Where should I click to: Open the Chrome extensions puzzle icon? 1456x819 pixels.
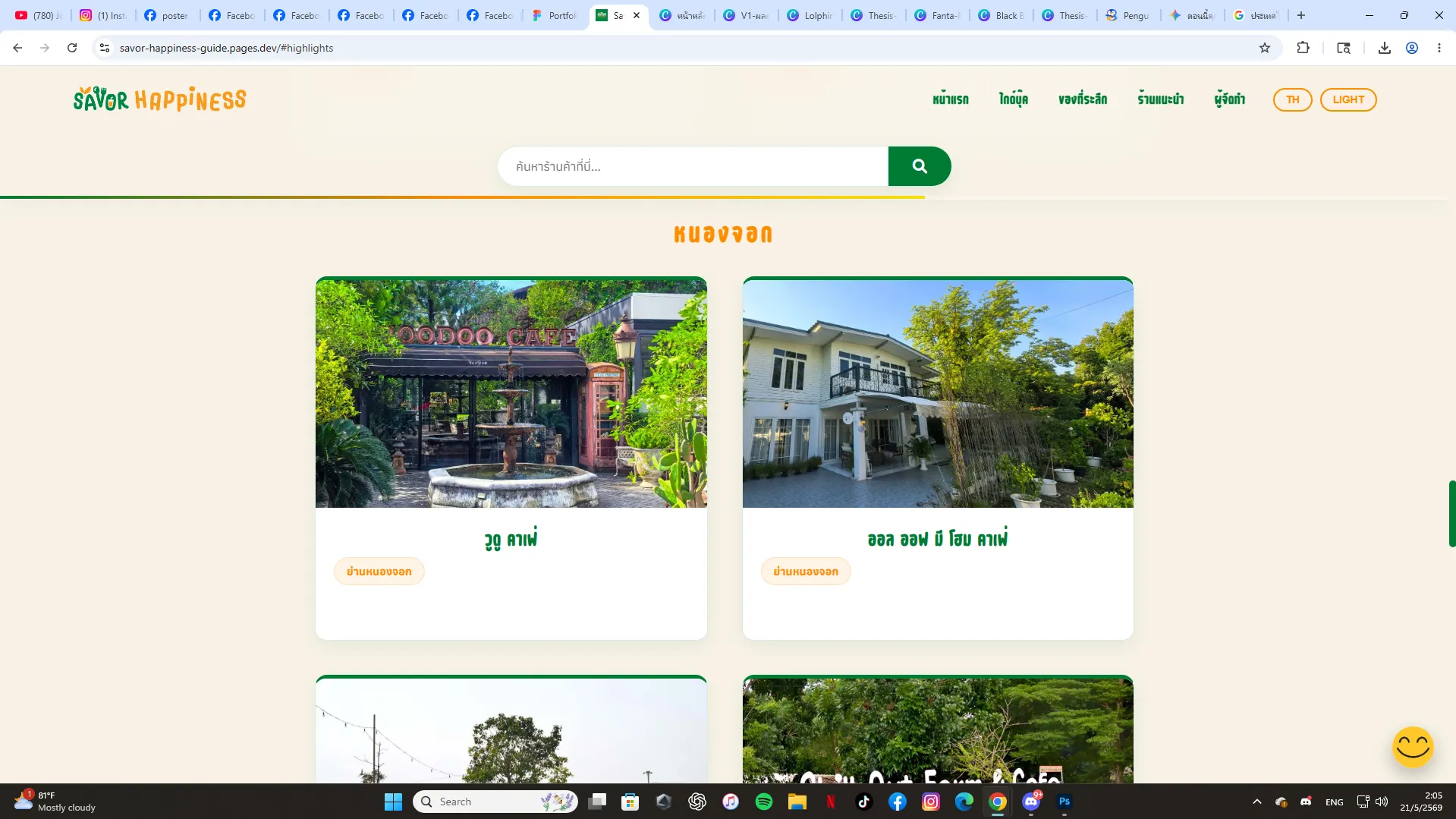pos(1303,48)
